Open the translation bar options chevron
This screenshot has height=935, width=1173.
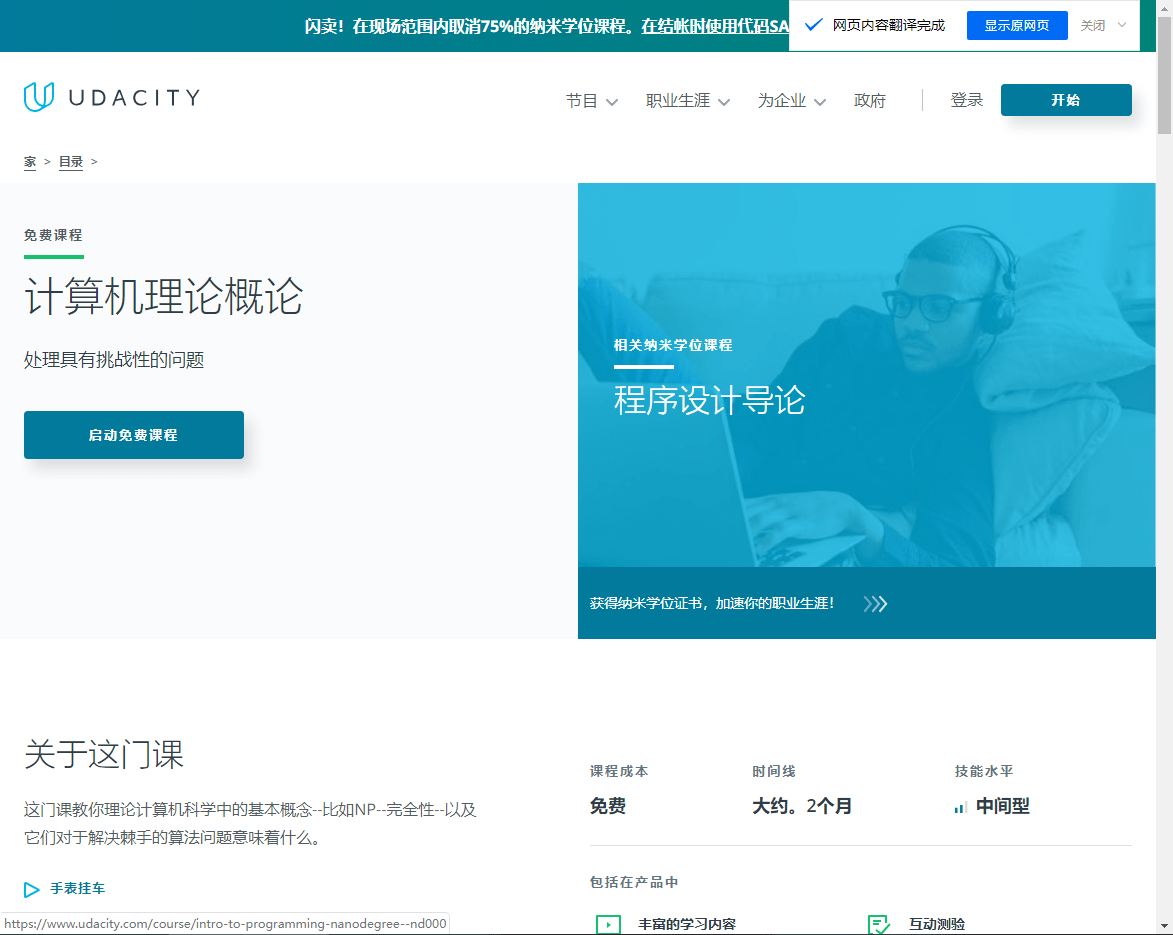point(1121,25)
